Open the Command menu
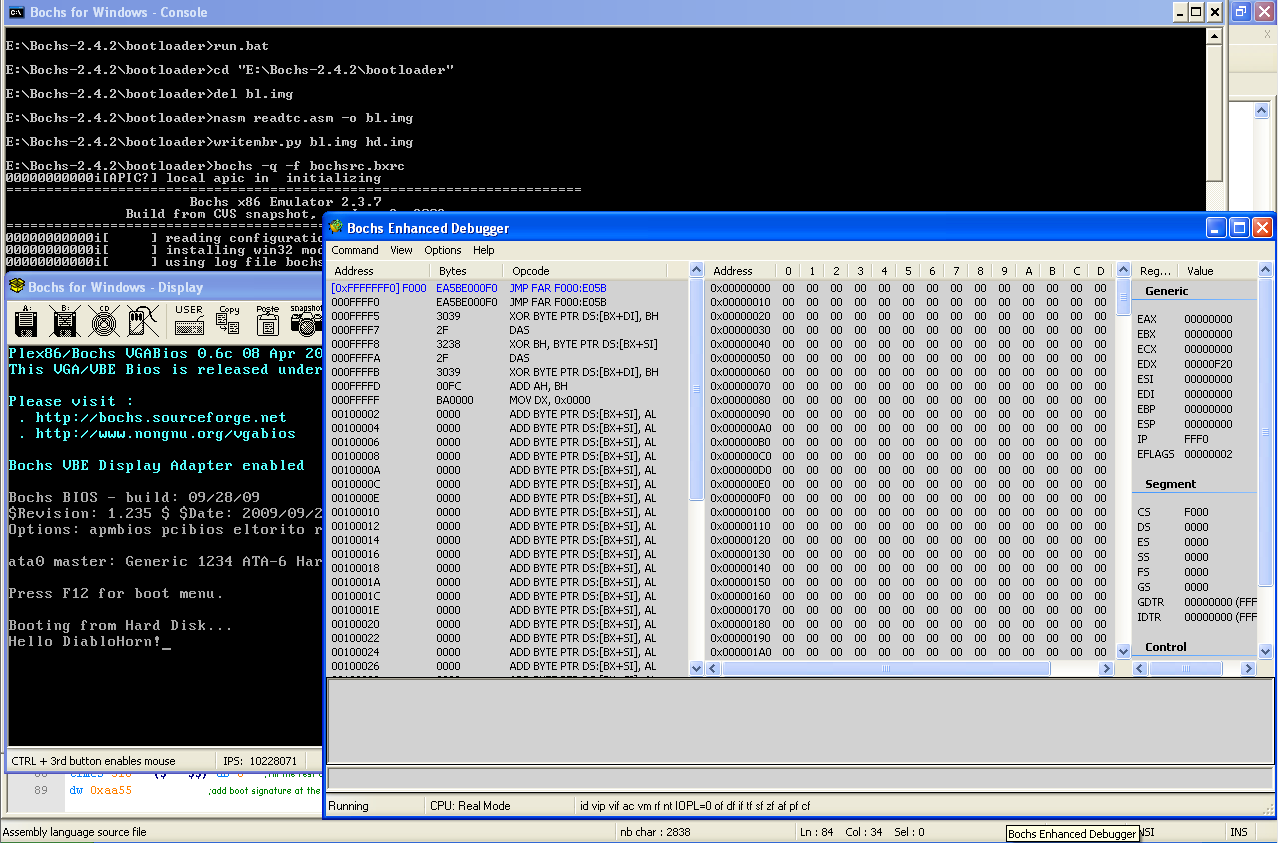This screenshot has height=843, width=1279. pyautogui.click(x=355, y=250)
